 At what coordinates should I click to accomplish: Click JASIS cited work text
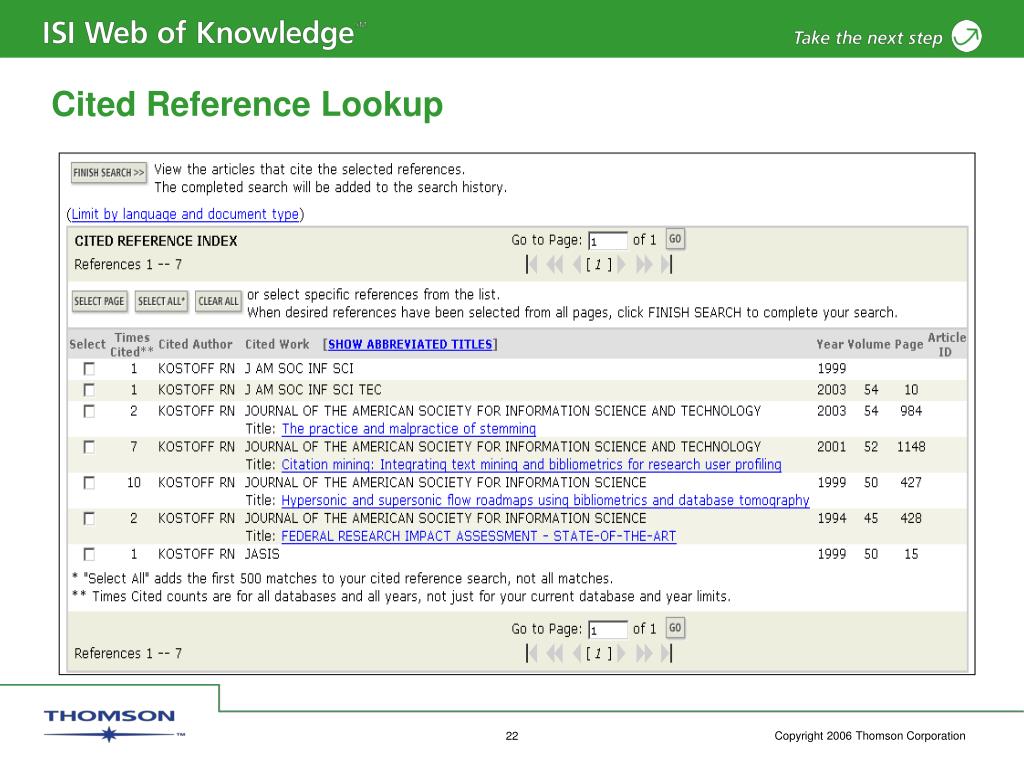click(262, 554)
